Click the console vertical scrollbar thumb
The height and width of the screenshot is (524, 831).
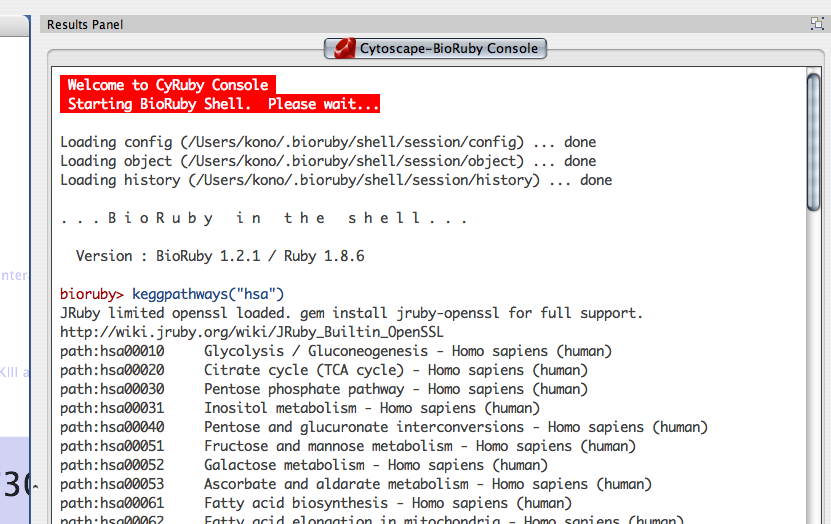click(x=812, y=140)
